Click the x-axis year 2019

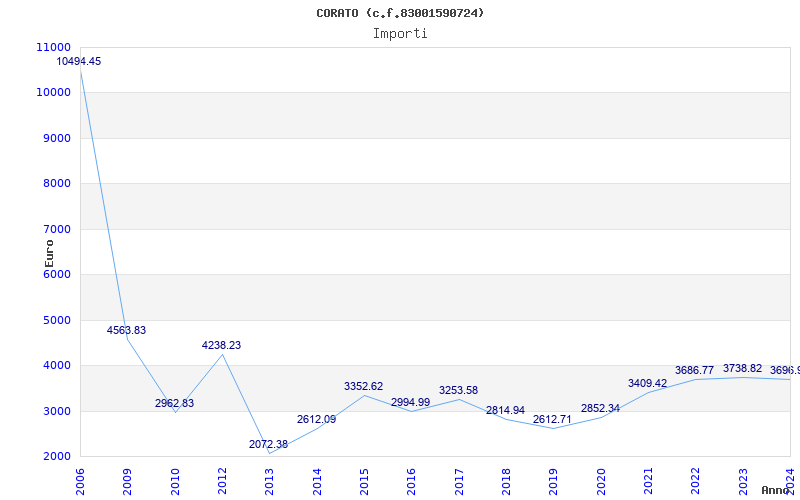tap(554, 482)
